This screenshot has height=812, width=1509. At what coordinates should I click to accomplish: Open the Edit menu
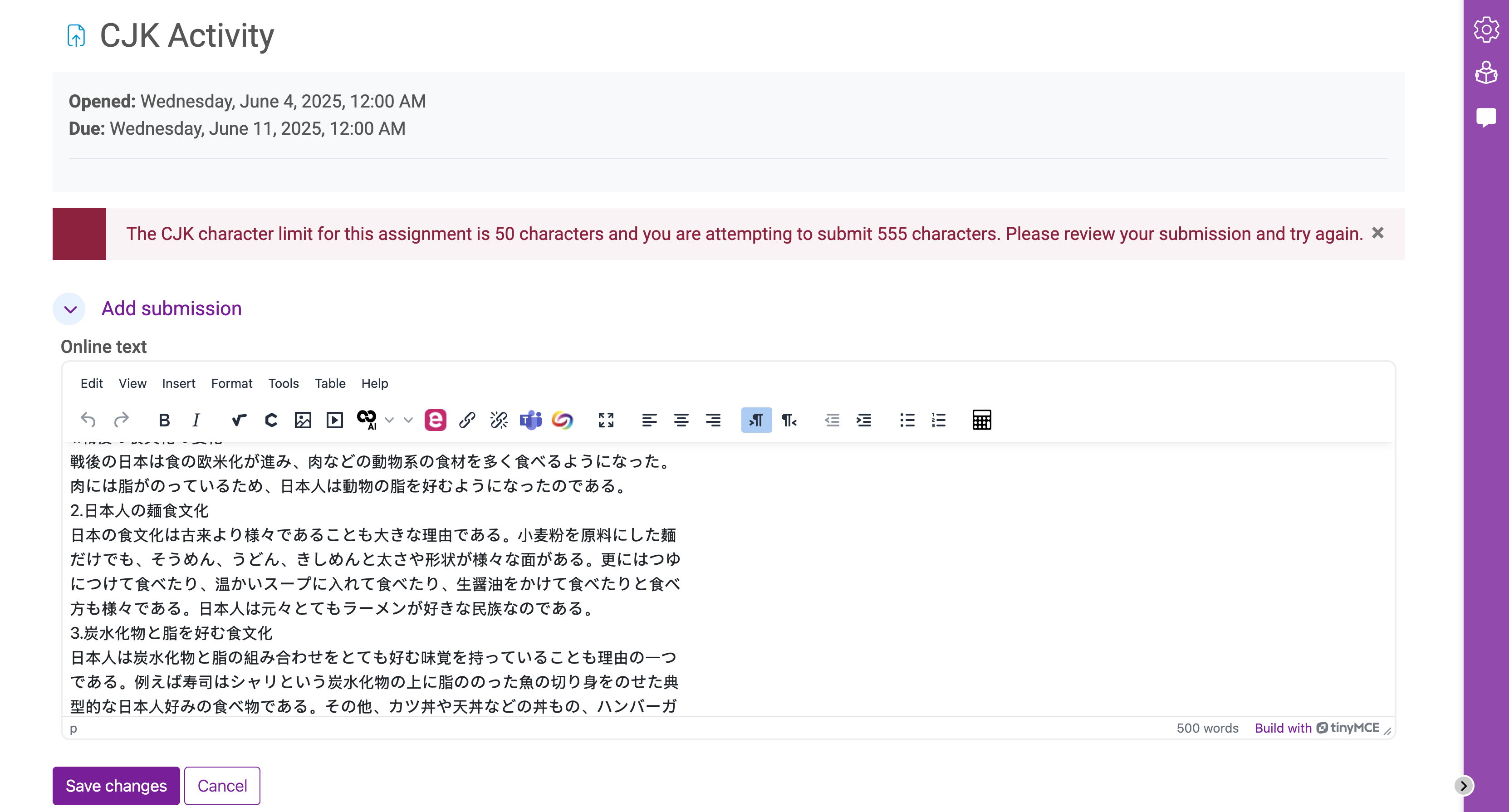coord(91,383)
